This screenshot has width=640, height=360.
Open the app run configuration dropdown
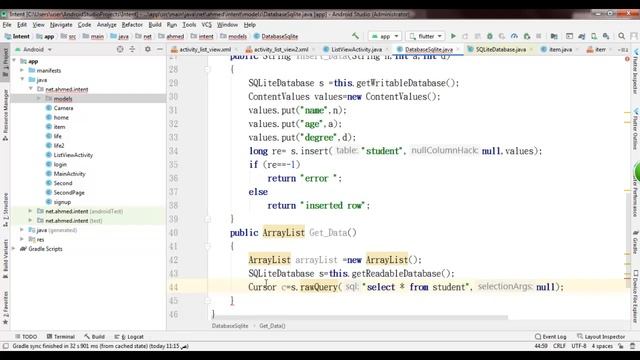point(385,36)
